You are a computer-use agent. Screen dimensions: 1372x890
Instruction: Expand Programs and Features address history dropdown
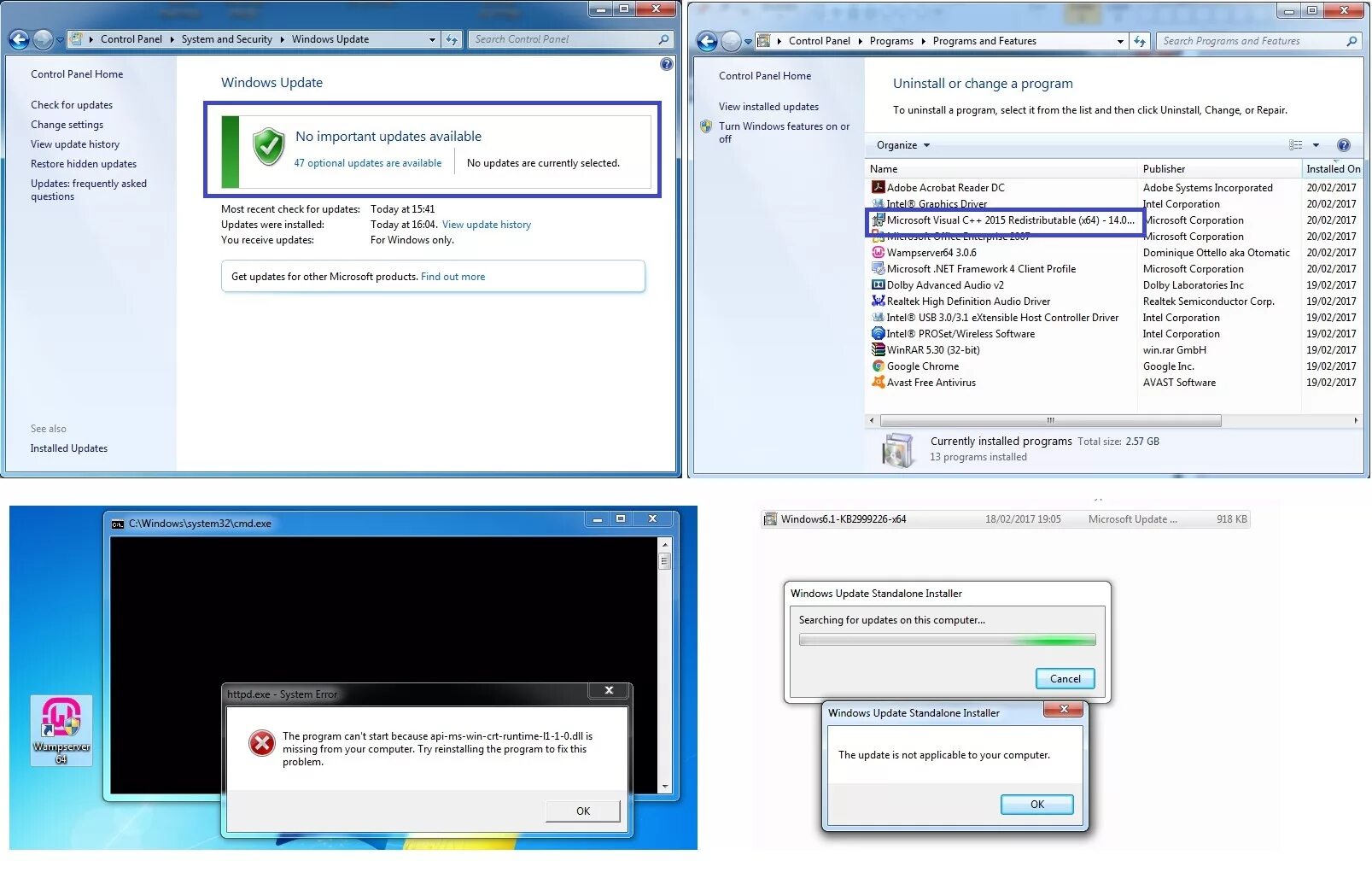1120,41
